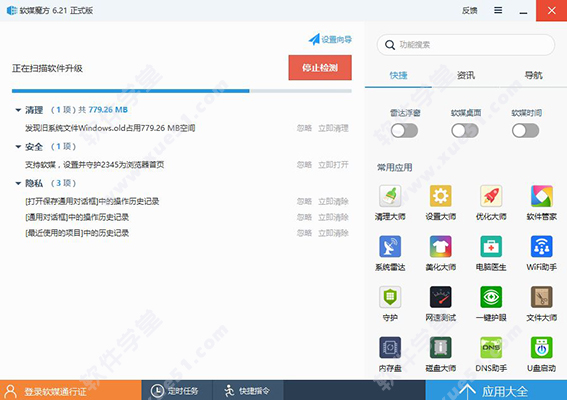Click the scan progress bar
The image size is (567, 400).
182,91
